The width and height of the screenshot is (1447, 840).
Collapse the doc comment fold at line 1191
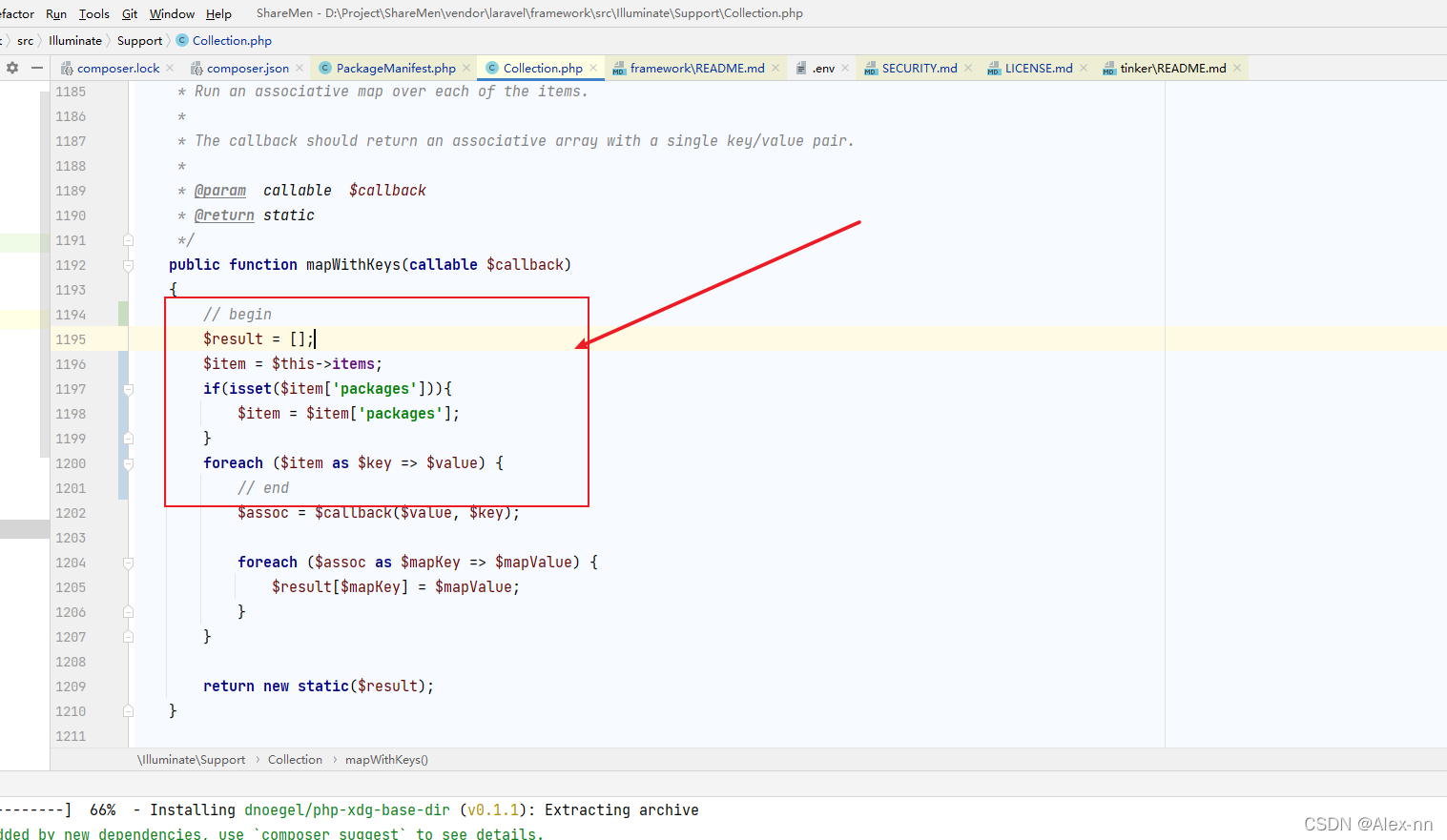tap(128, 240)
